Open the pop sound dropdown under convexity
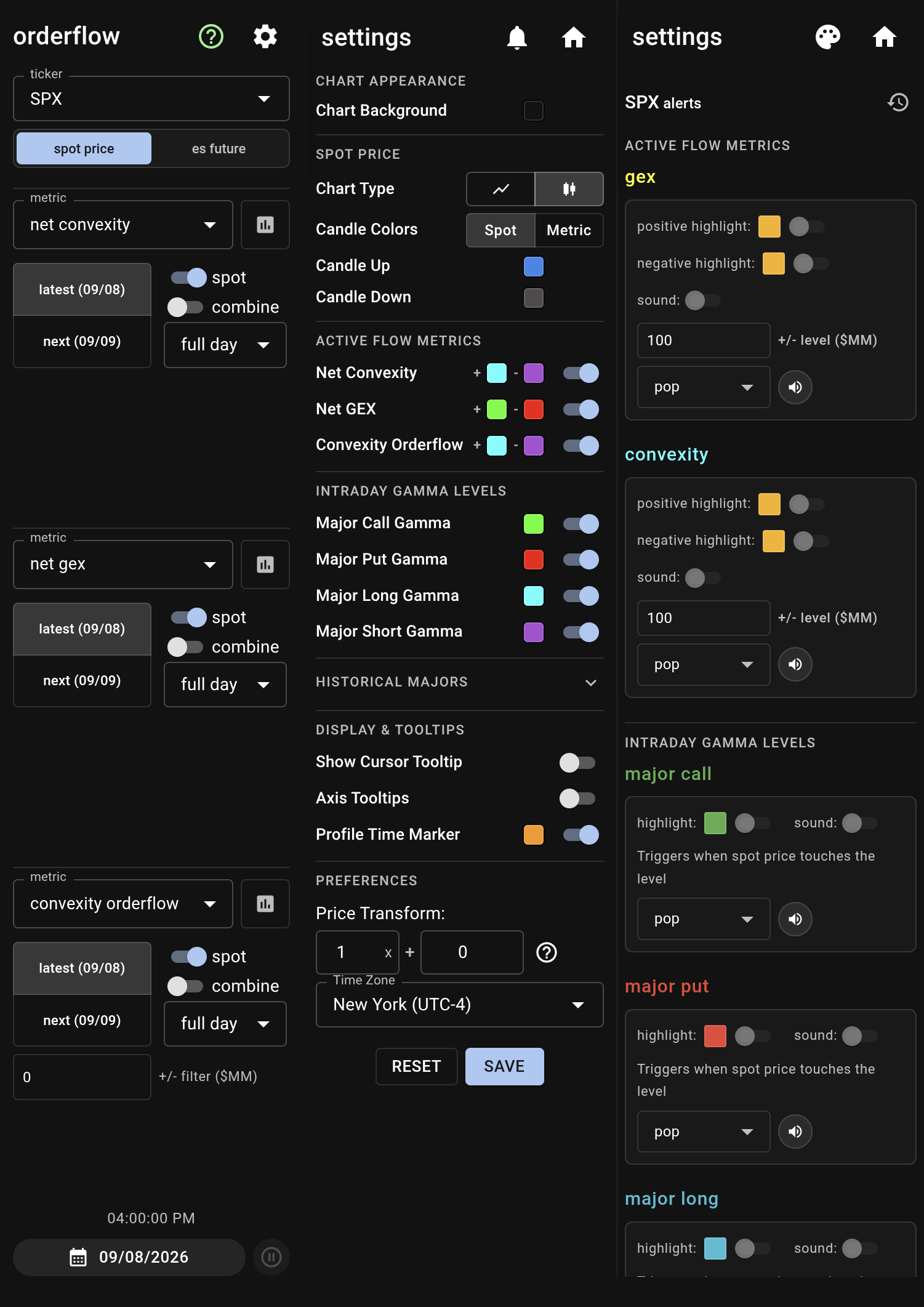The height and width of the screenshot is (1307, 924). pos(704,665)
